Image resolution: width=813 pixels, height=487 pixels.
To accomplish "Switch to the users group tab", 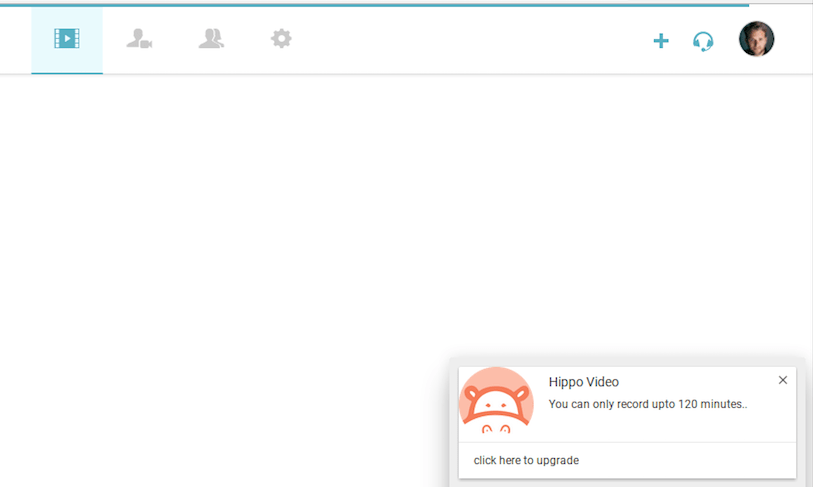I will (x=211, y=39).
